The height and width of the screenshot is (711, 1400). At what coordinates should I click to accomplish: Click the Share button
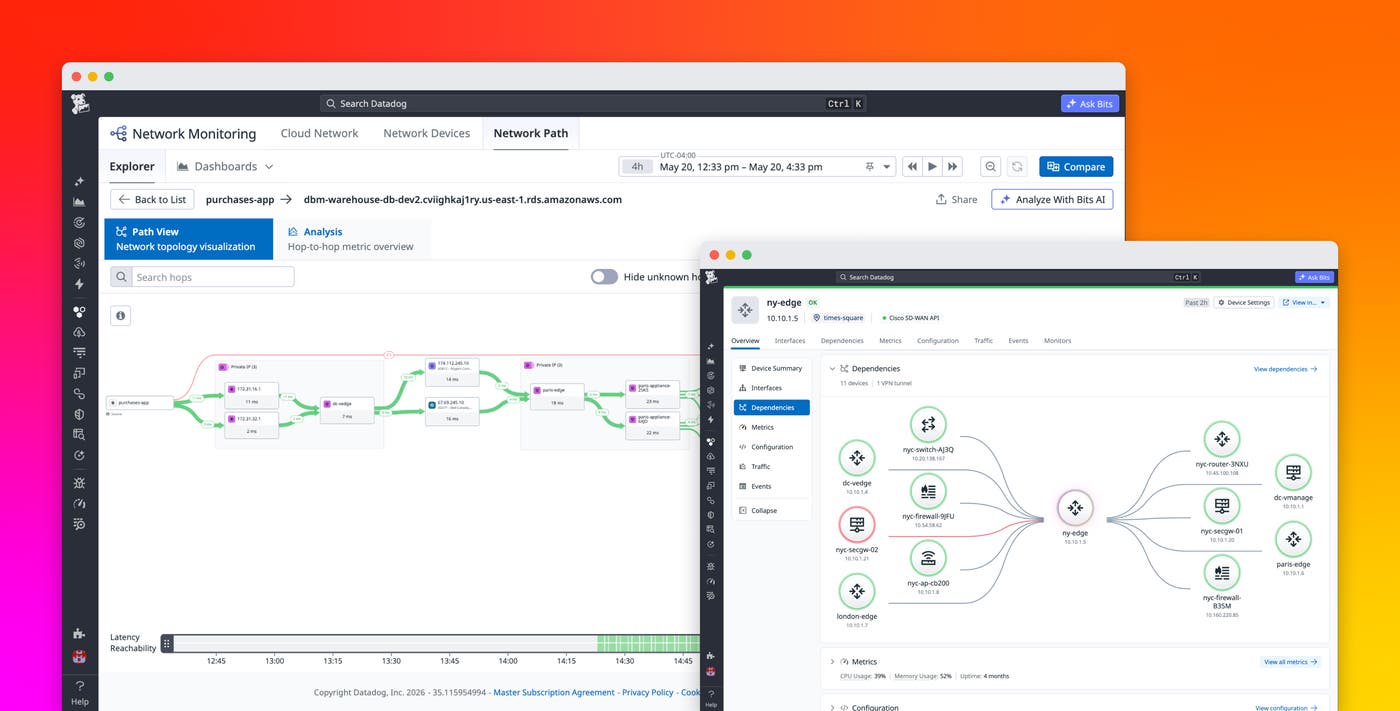pos(956,199)
